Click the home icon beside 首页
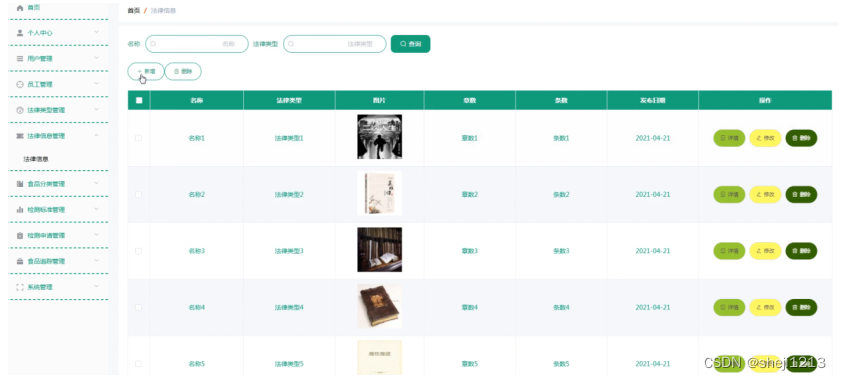 click(x=20, y=8)
